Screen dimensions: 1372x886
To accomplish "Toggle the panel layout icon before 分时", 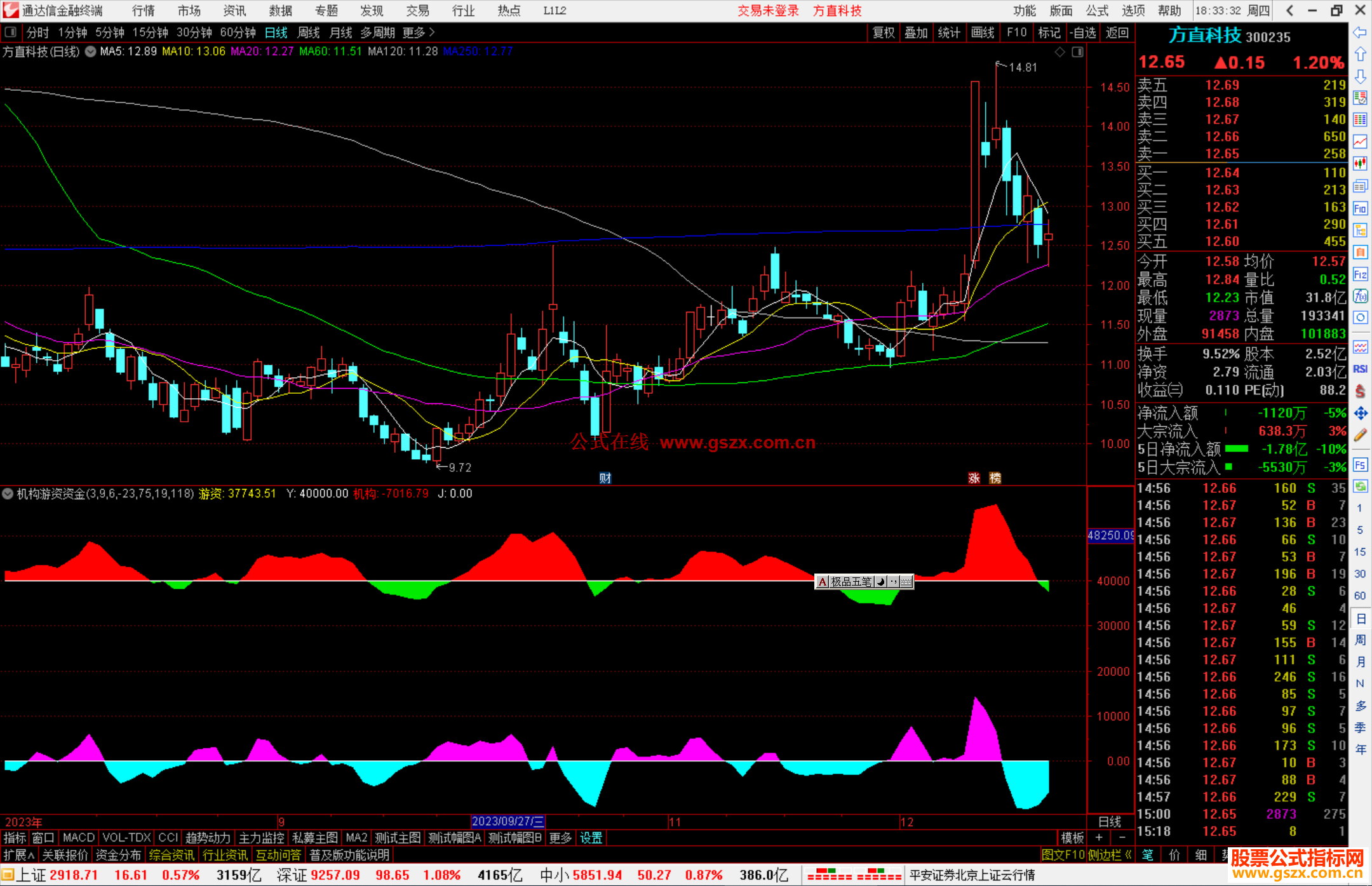I will point(10,32).
